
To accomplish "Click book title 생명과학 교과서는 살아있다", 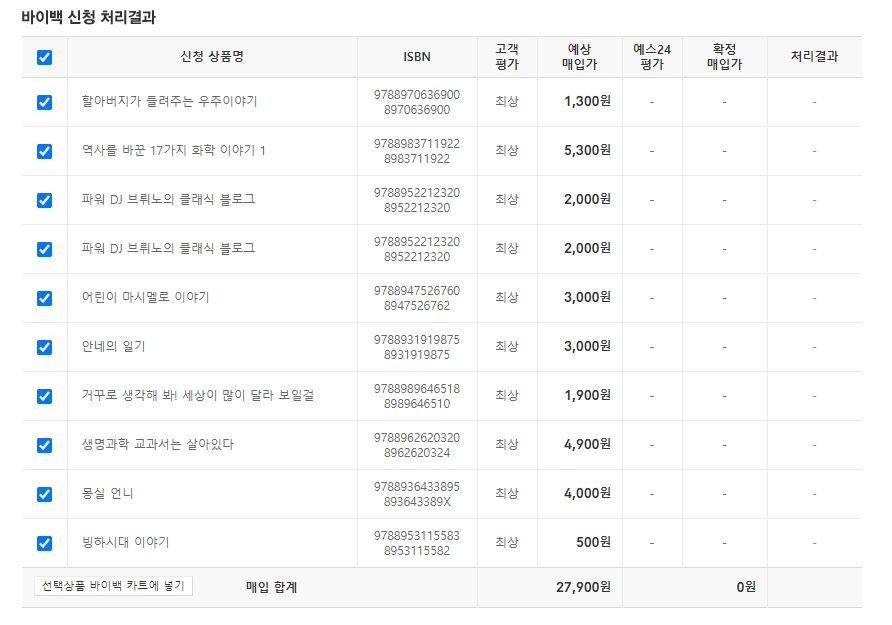I will (x=158, y=444).
